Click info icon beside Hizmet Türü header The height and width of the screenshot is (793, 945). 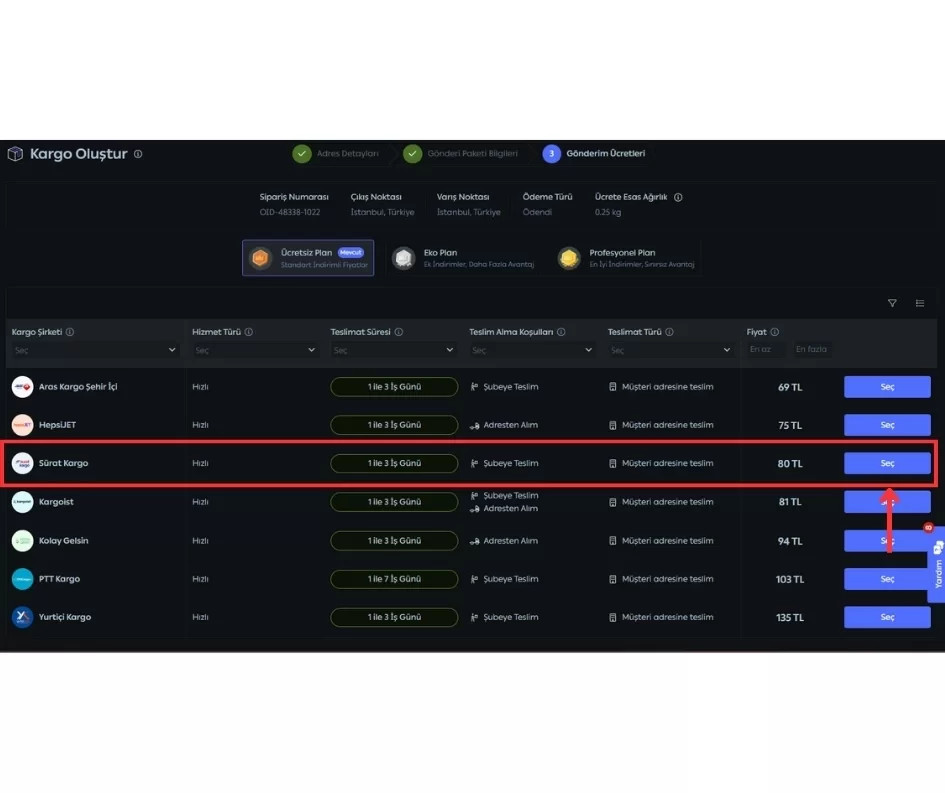pyautogui.click(x=249, y=332)
